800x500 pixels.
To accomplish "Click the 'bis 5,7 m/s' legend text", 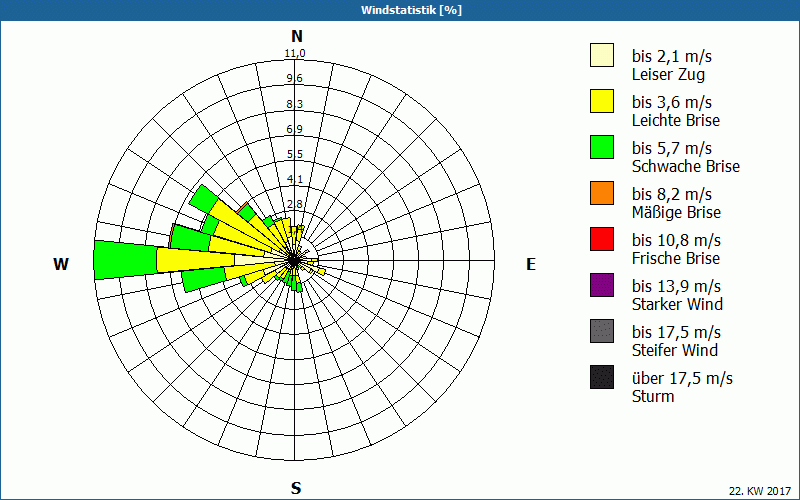I will pos(671,148).
